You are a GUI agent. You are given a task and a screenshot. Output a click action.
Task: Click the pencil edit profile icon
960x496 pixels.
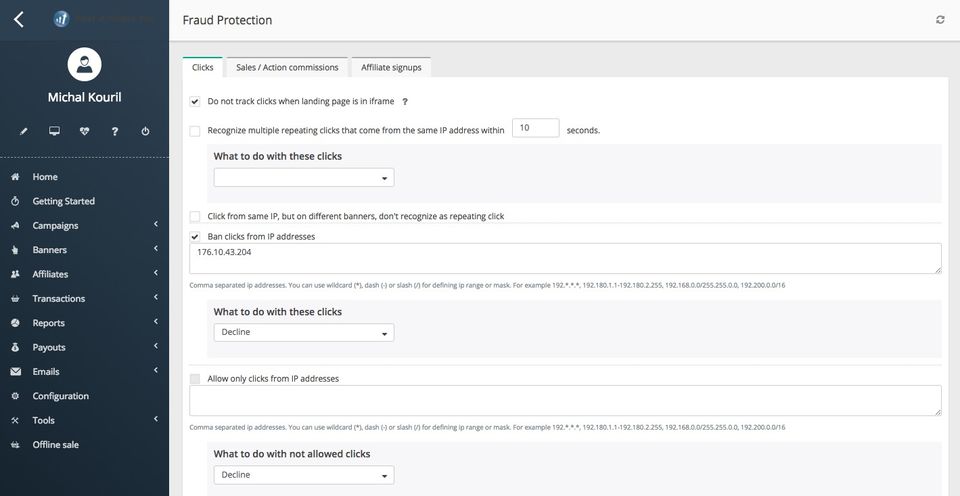click(24, 131)
